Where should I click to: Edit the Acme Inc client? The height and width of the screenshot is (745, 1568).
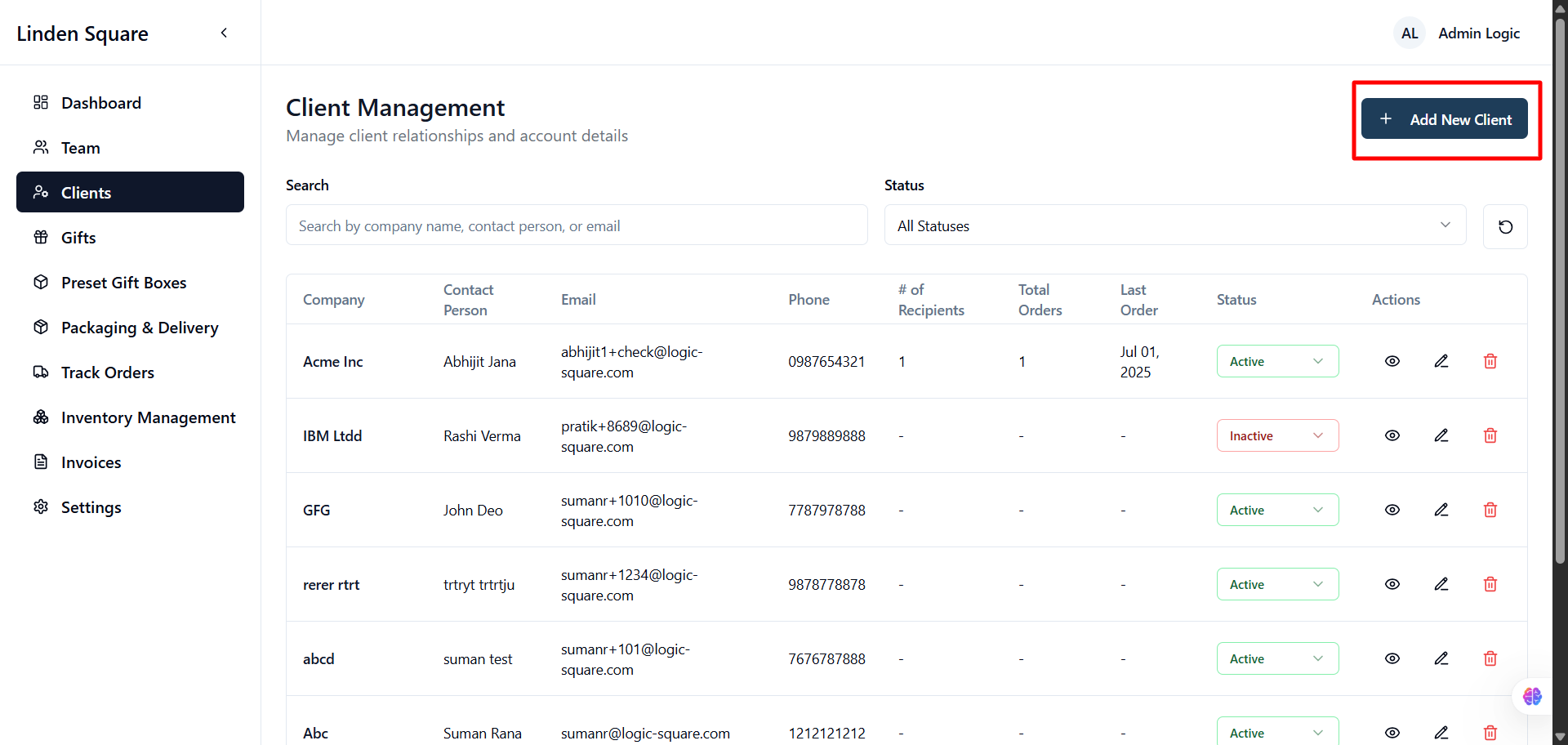tap(1441, 361)
